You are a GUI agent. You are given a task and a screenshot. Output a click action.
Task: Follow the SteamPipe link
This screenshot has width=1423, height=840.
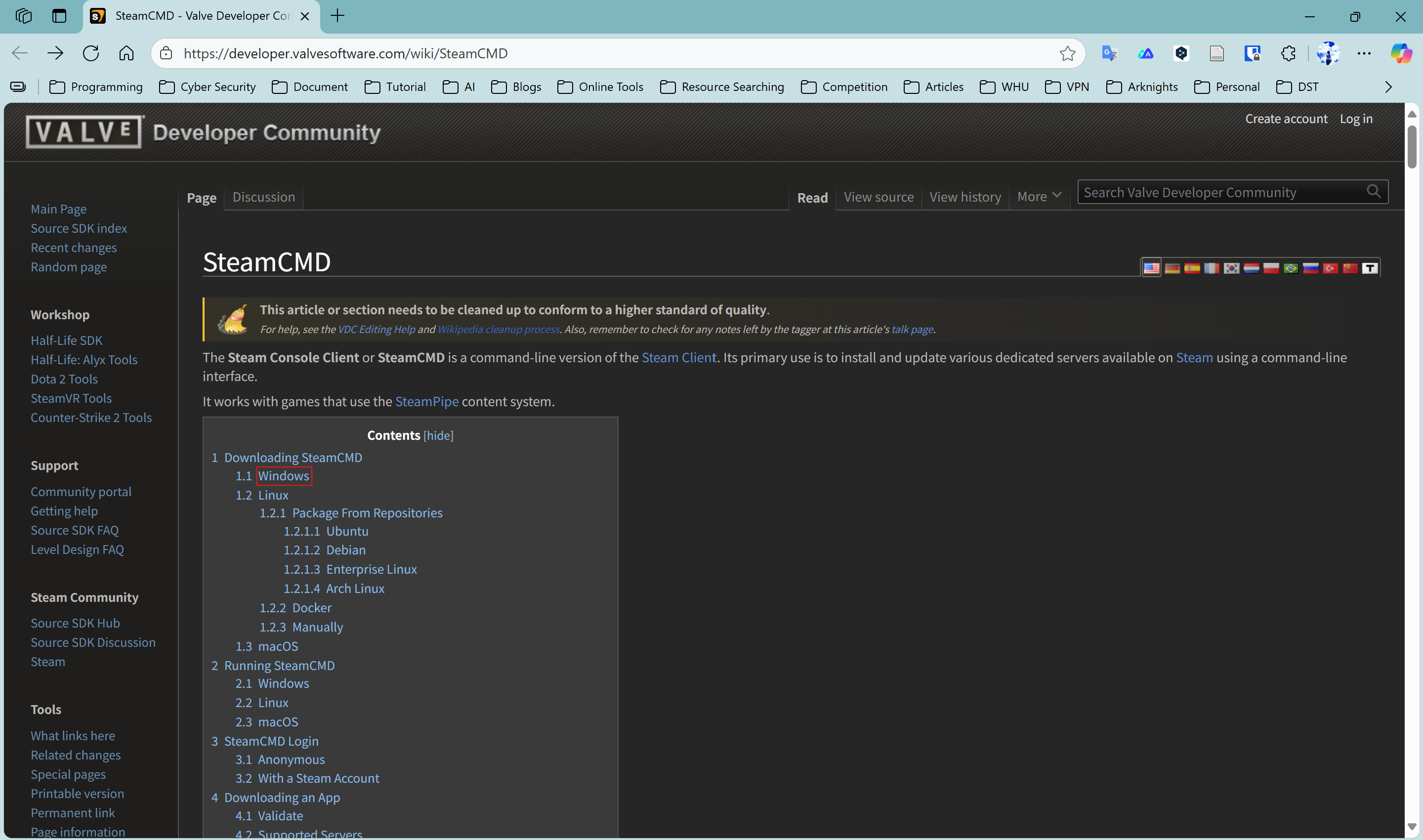426,401
